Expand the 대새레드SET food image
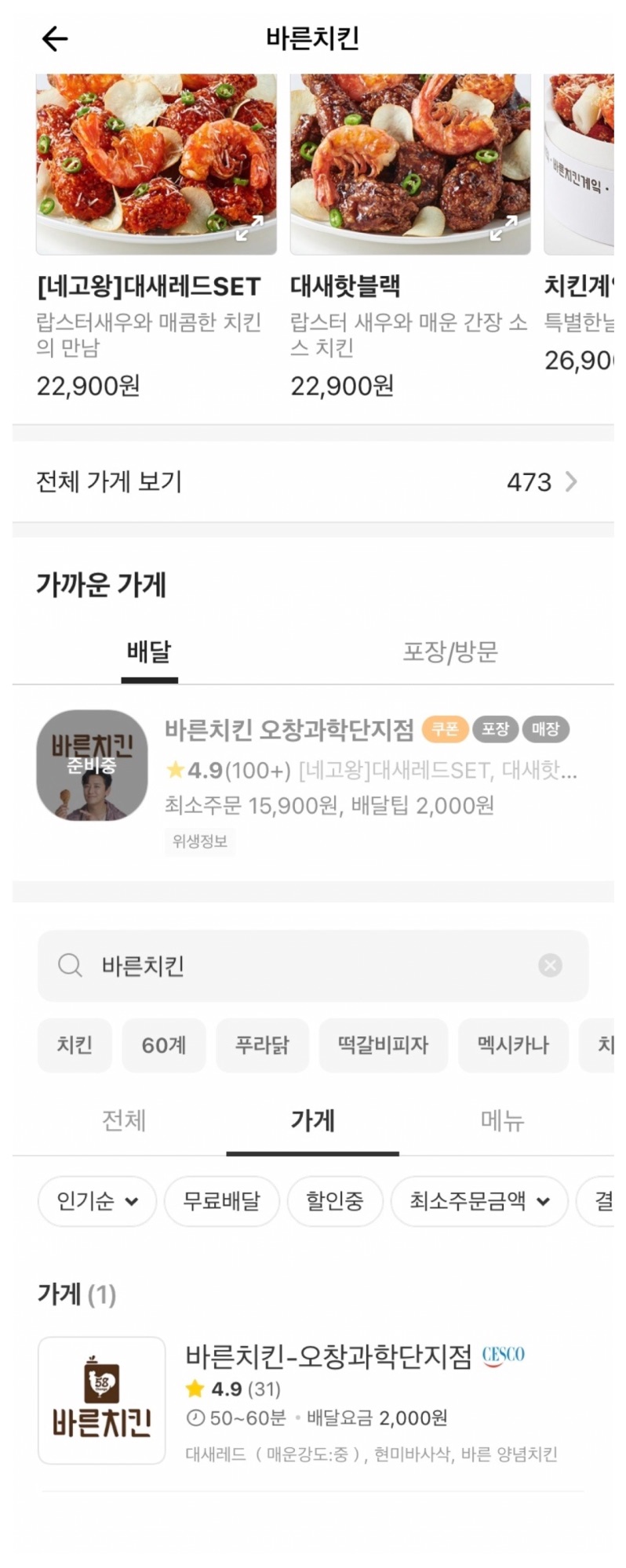Screen dimensions: 626x1568 click(x=249, y=228)
